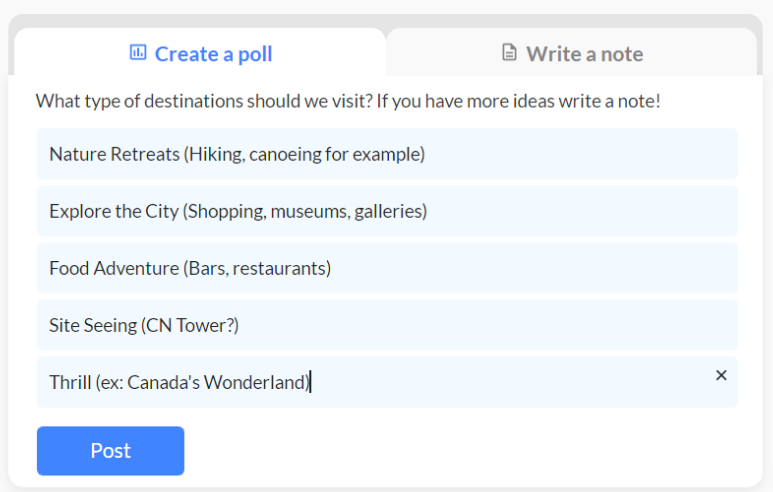This screenshot has width=773, height=492.
Task: Open the Write a note tab
Action: [x=572, y=53]
